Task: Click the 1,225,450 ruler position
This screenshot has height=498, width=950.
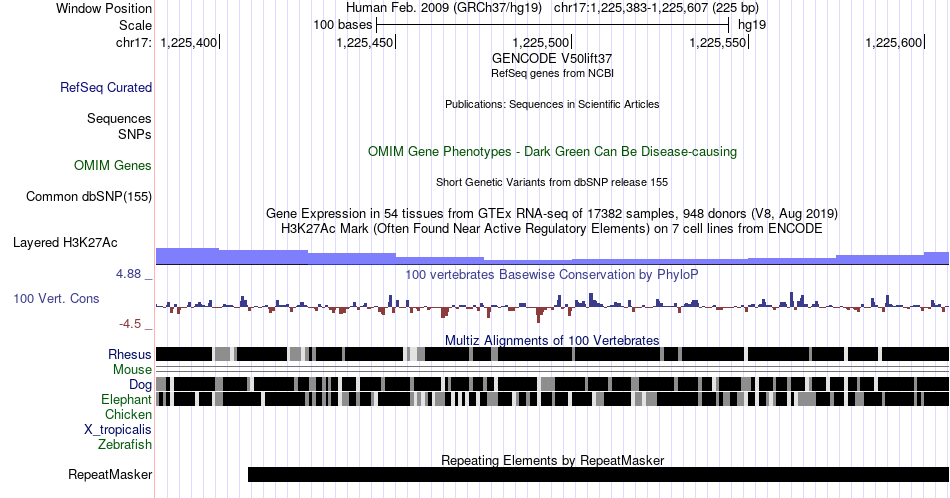Action: [x=365, y=42]
